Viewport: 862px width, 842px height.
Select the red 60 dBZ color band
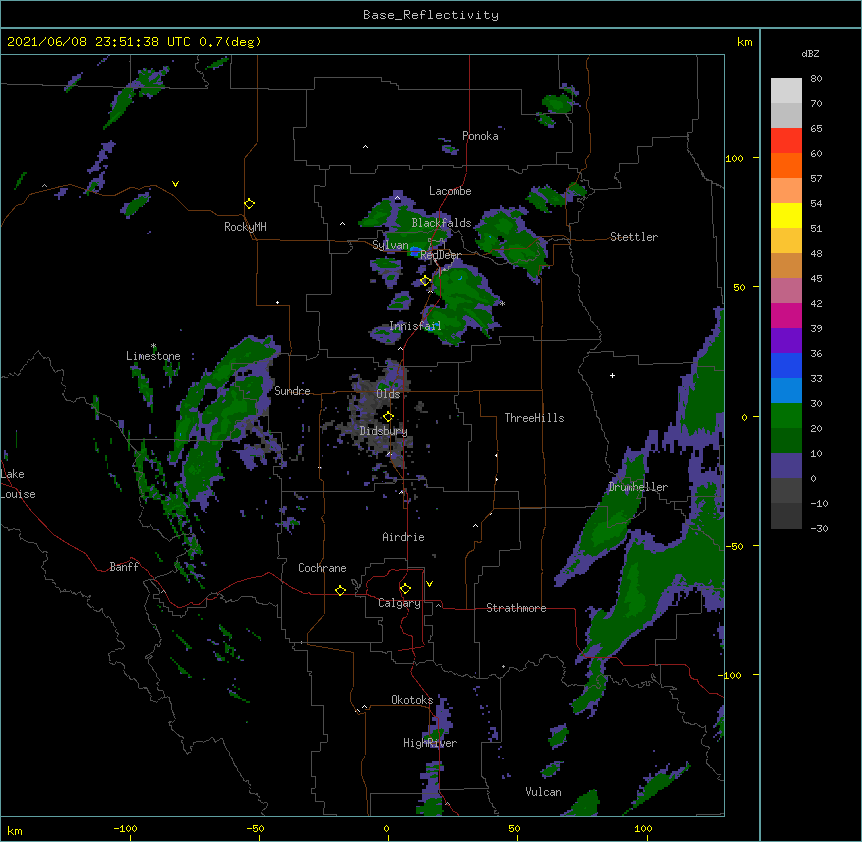786,141
